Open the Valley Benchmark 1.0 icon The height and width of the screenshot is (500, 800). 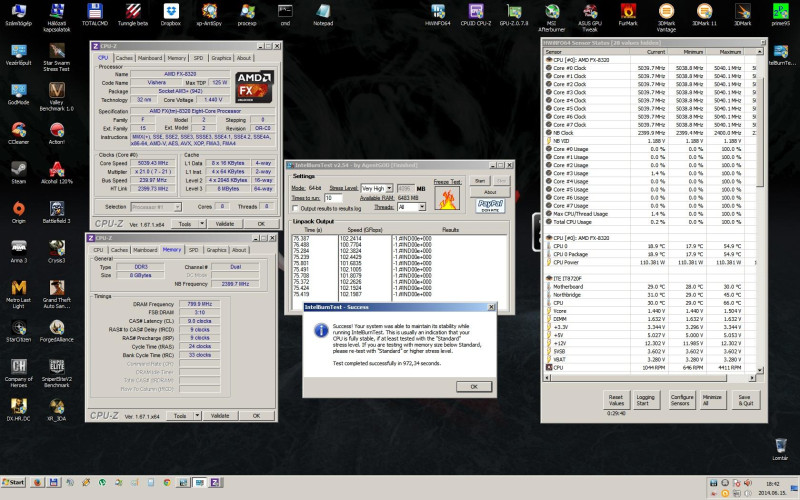pyautogui.click(x=57, y=96)
